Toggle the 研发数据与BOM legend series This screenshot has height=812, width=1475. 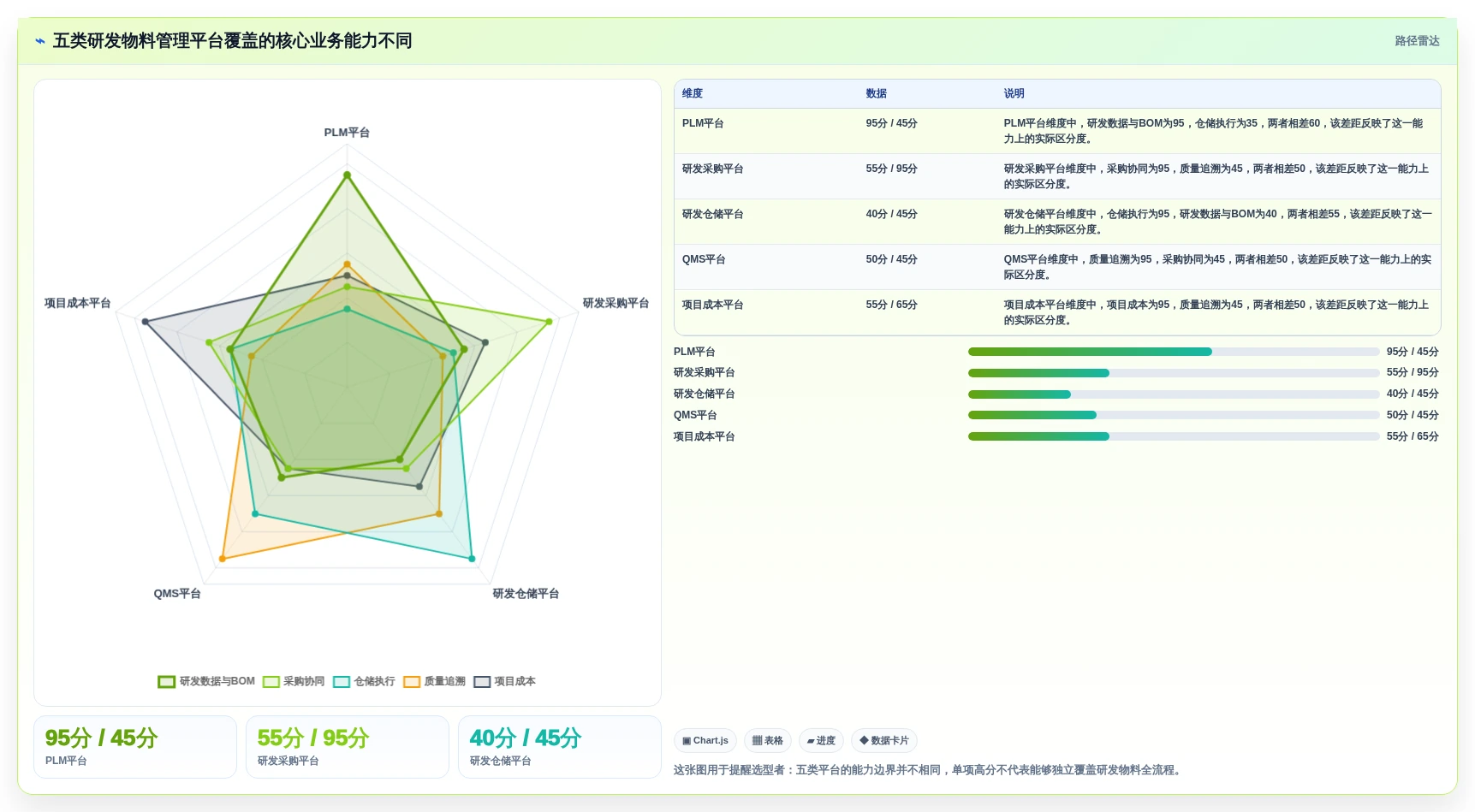[x=206, y=681]
